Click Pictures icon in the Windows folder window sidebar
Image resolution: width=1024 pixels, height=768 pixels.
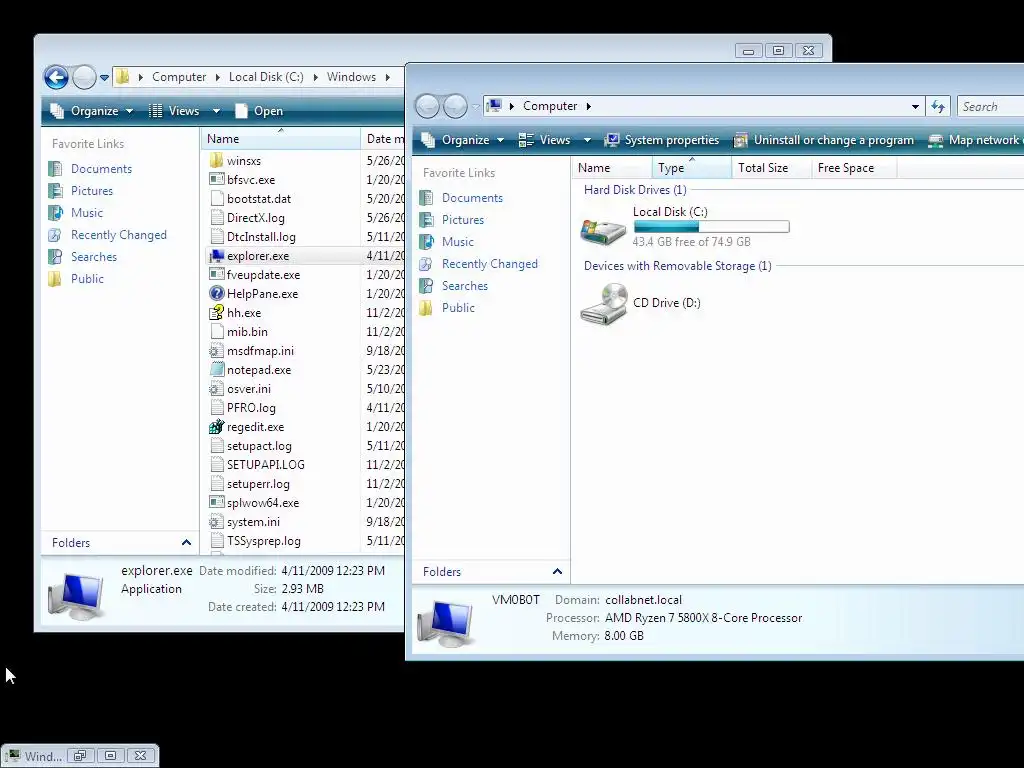56,191
